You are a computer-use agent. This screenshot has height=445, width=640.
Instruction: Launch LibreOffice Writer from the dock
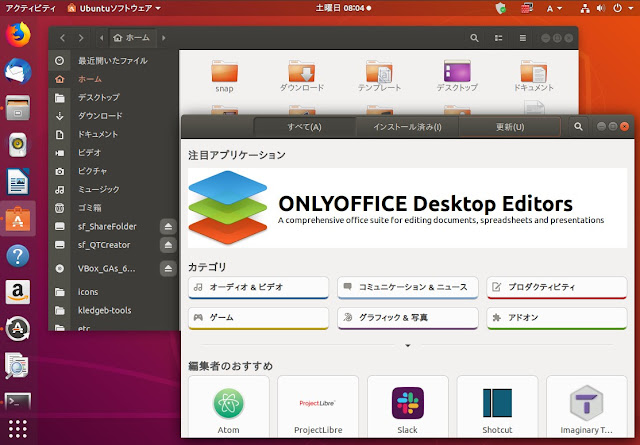coord(18,181)
